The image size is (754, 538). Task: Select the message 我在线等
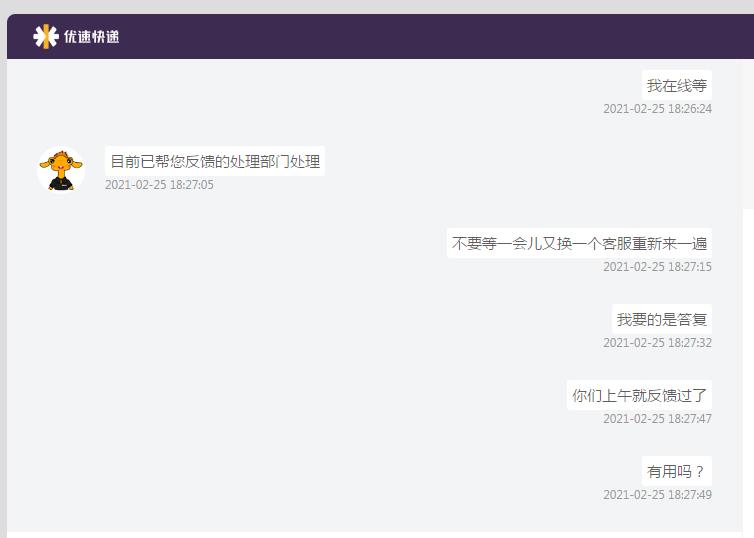coord(677,85)
